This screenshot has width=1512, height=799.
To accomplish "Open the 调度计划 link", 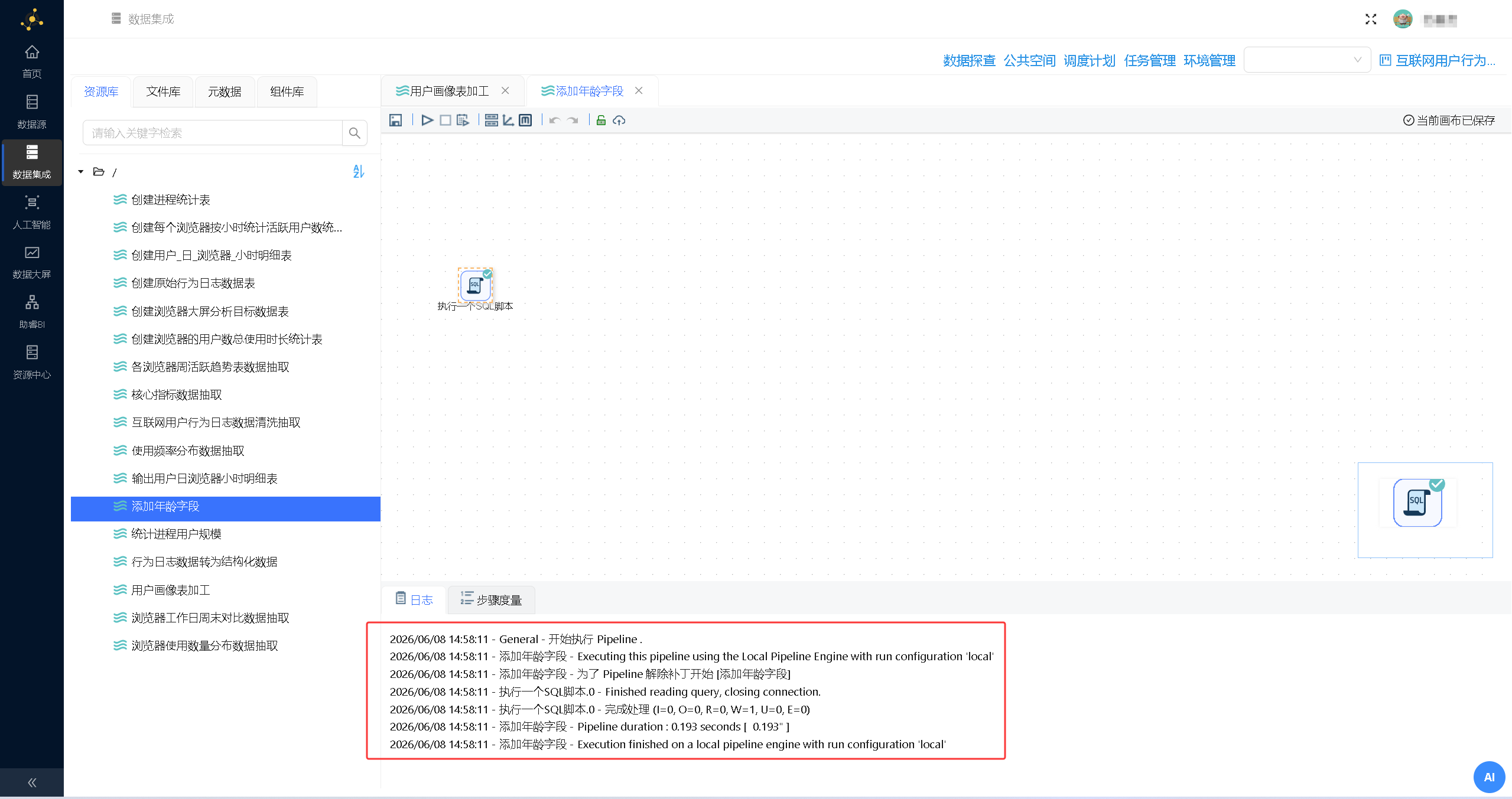I will pyautogui.click(x=1089, y=60).
